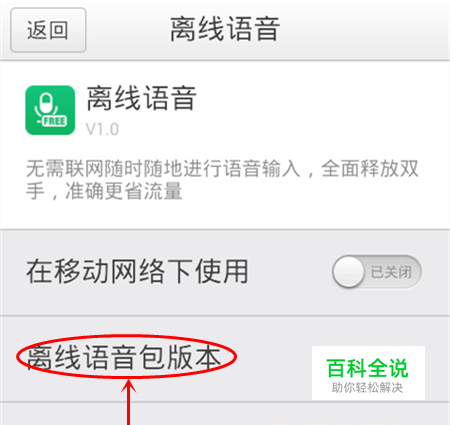This screenshot has width=450, height=425.
Task: Click the 在移动网络下使用 setting label
Action: coord(137,272)
